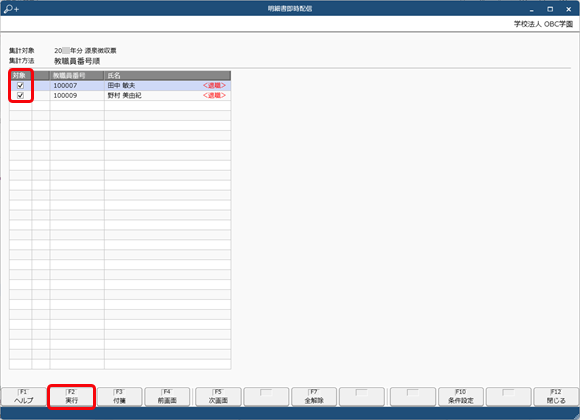Minimize the 明細書即時配信 window
This screenshot has width=580, height=420.
coord(532,9)
